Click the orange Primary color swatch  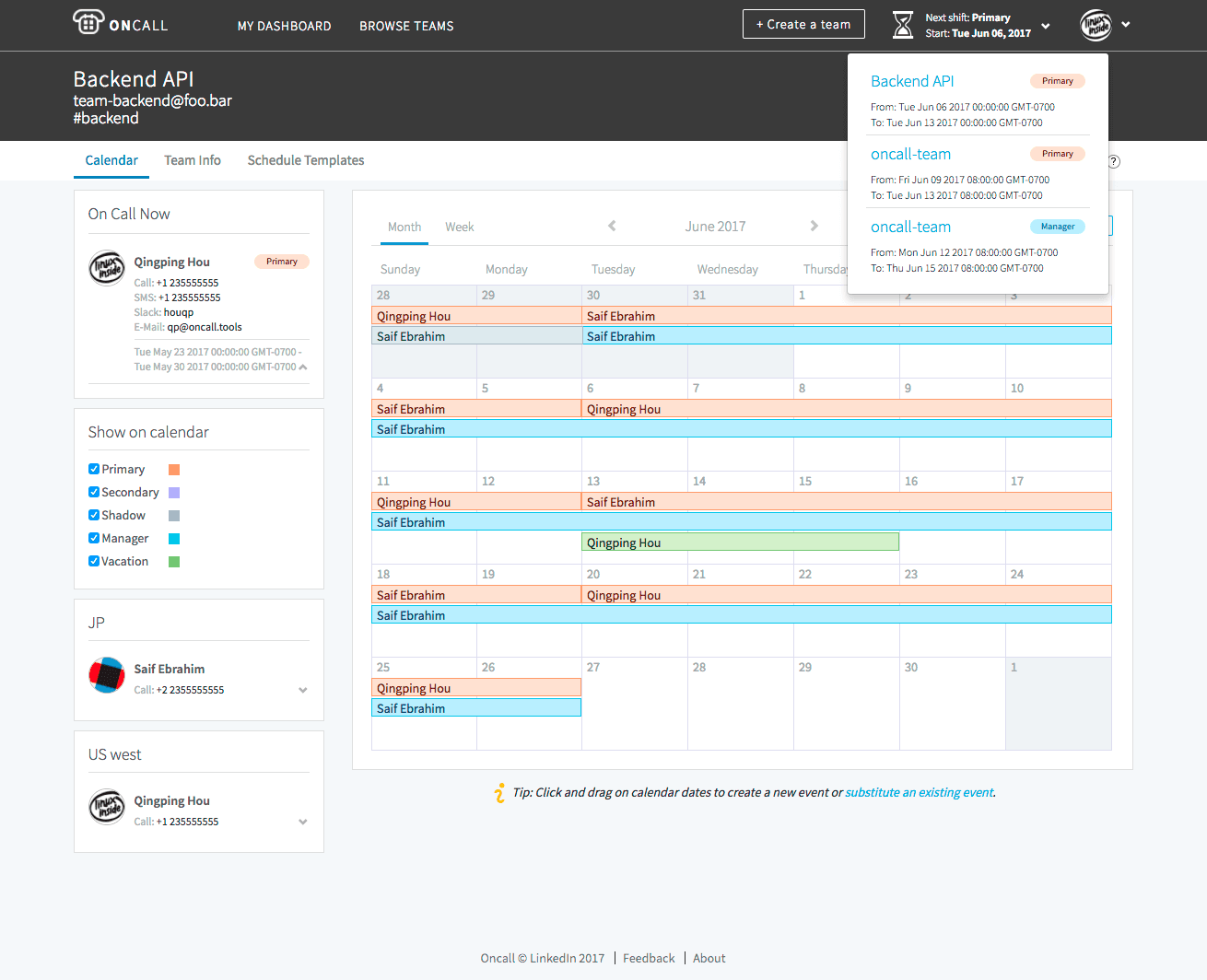click(174, 469)
